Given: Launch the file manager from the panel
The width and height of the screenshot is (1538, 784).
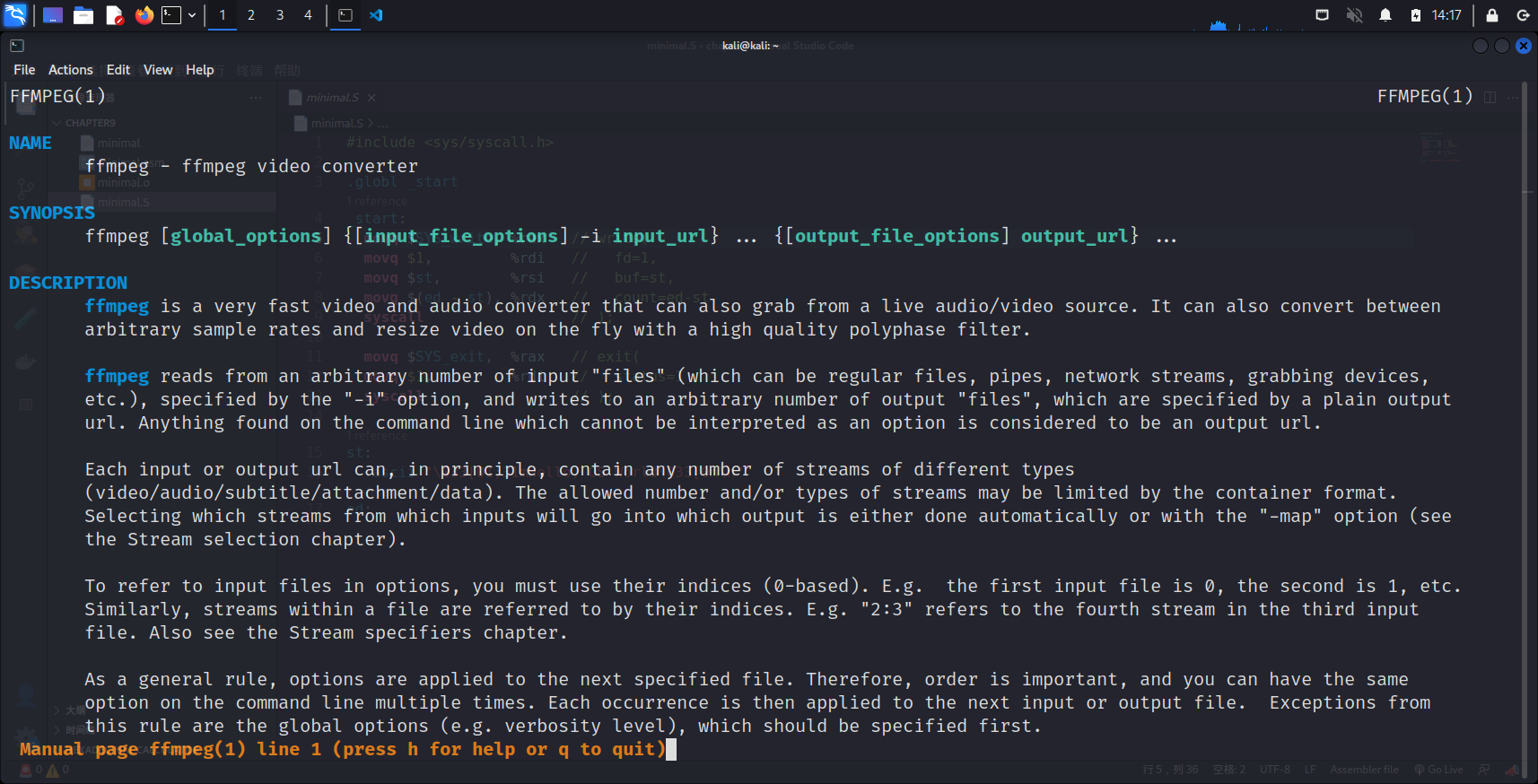Looking at the screenshot, I should pyautogui.click(x=83, y=15).
